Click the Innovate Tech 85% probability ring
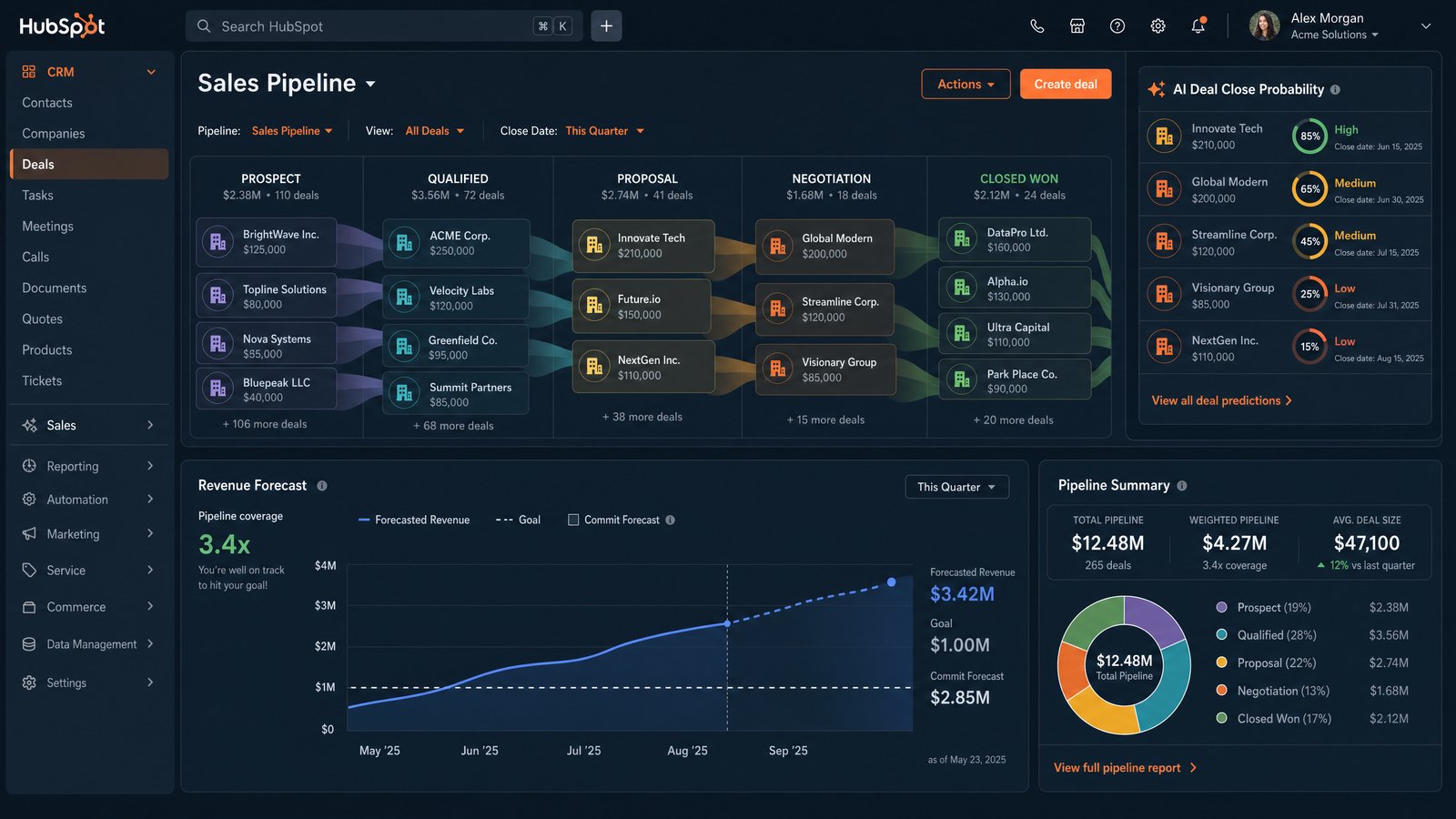This screenshot has width=1456, height=819. point(1309,136)
